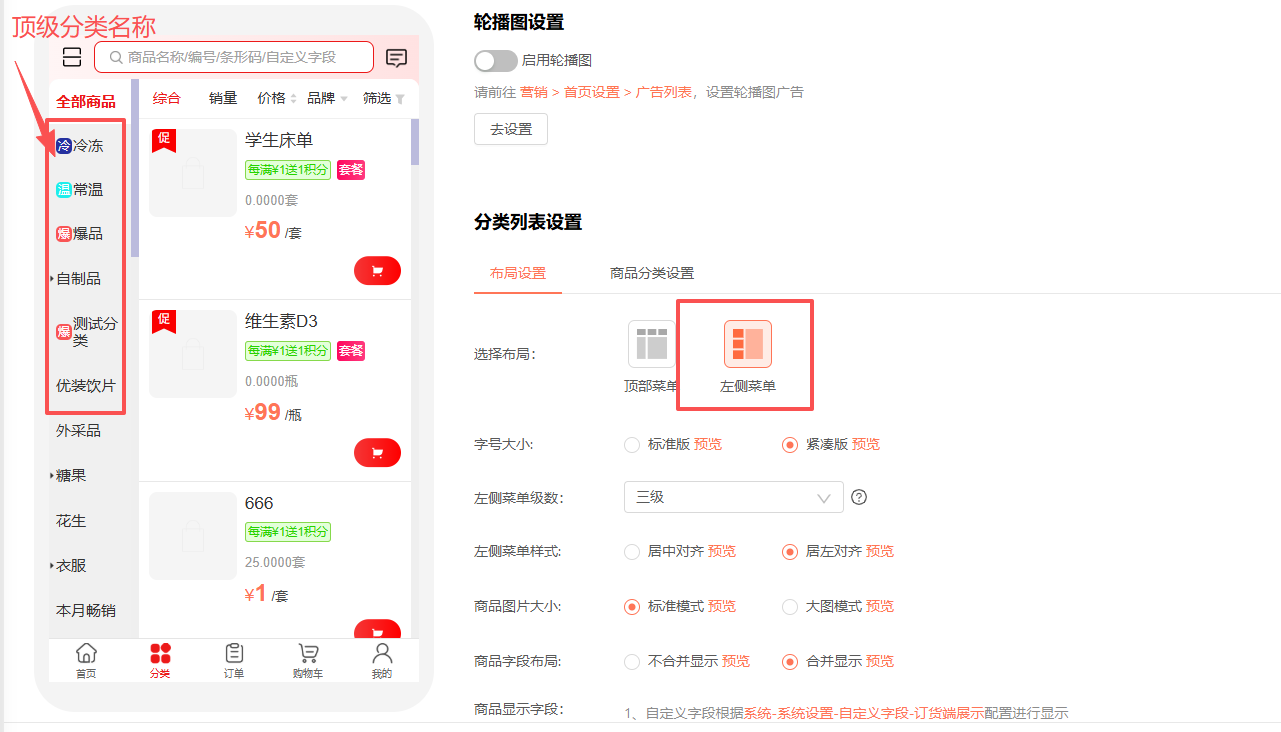Toggle the 启用轮播图 switch
The image size is (1281, 732).
coord(496,61)
